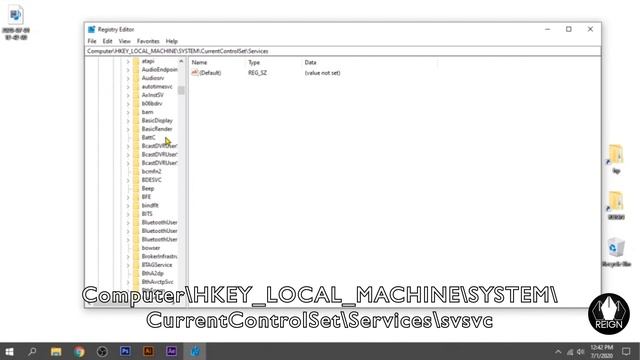The image size is (640, 360).
Task: Select the Recycle Bin desktop icon
Action: [616, 252]
